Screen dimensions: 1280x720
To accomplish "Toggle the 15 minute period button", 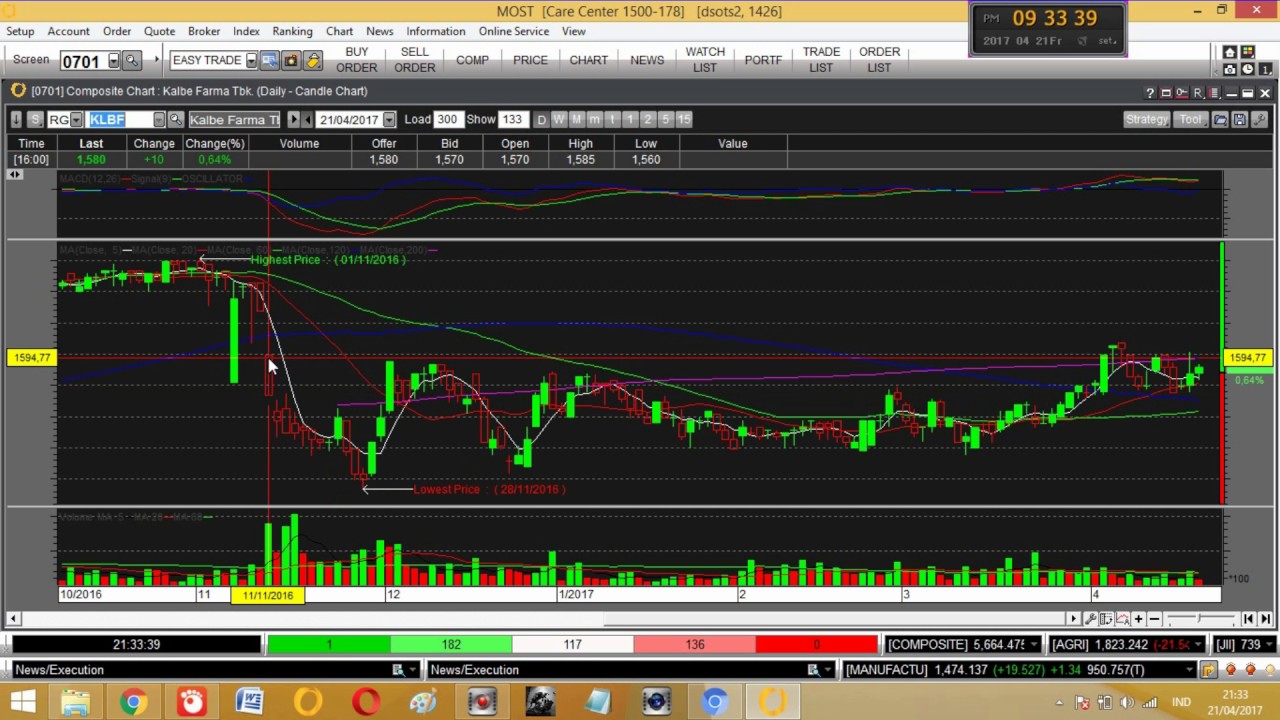I will (684, 120).
